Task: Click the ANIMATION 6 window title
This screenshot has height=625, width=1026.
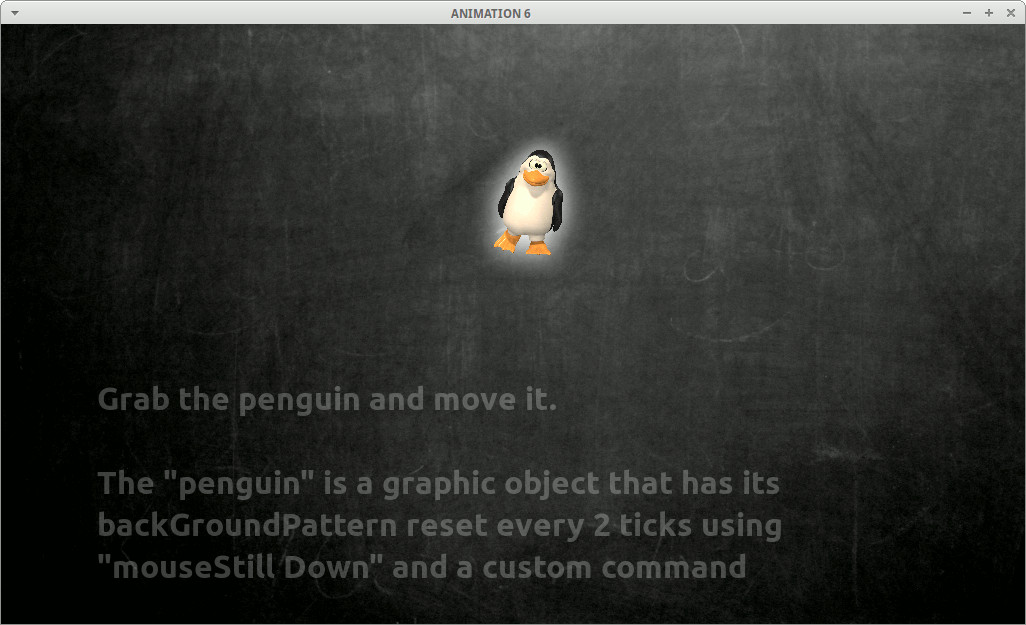Action: (491, 13)
